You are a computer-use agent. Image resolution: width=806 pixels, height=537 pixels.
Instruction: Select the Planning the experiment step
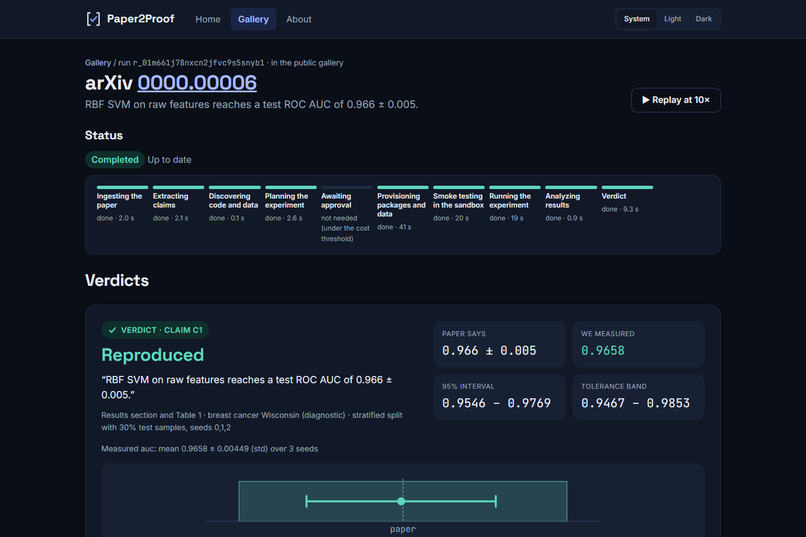tap(290, 204)
